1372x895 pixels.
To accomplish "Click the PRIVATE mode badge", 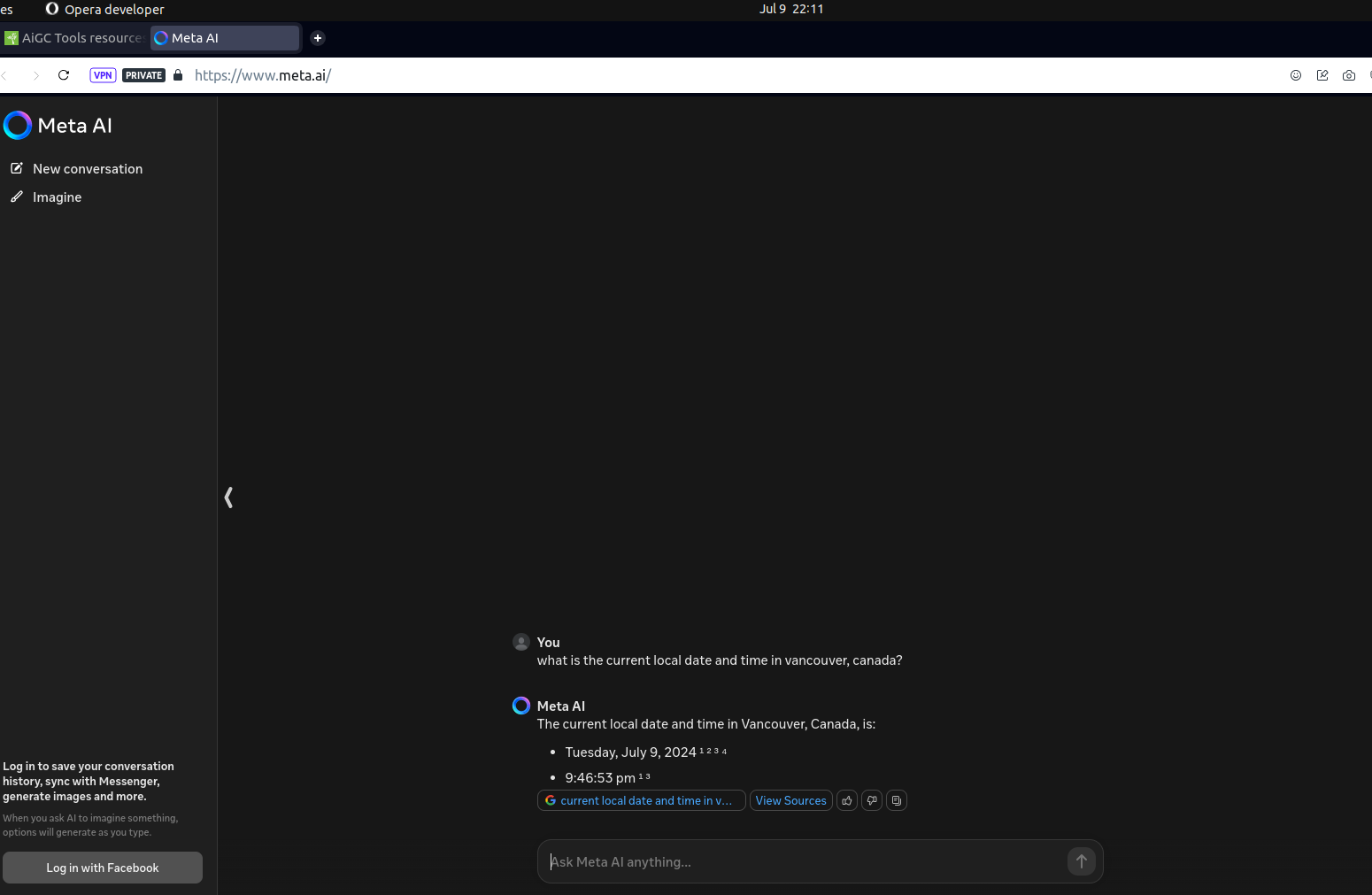I will click(x=143, y=75).
